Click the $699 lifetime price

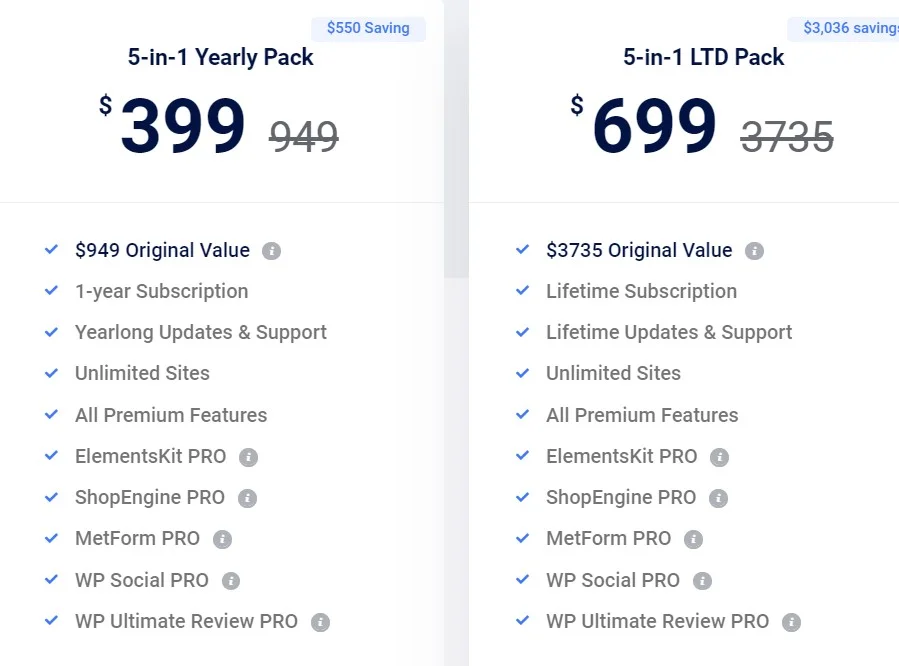[x=643, y=125]
